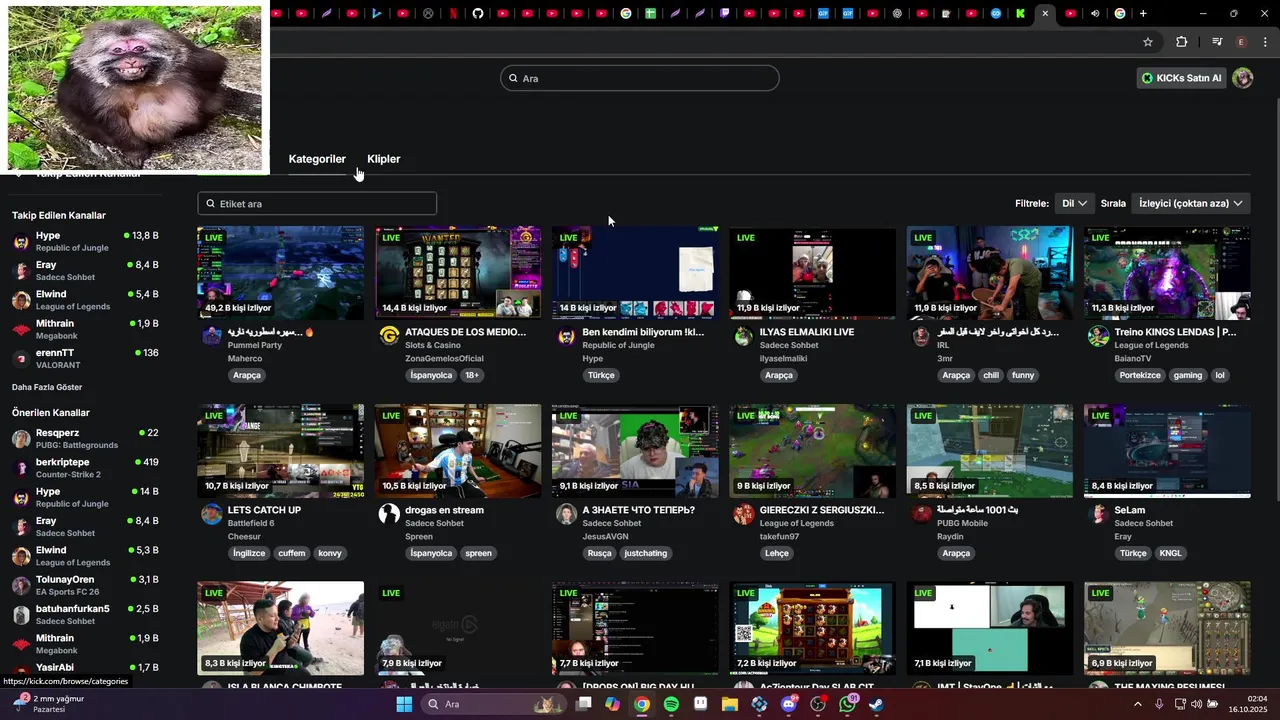Image resolution: width=1280 pixels, height=720 pixels.
Task: Open the media controls toolbar icon
Action: point(1216,42)
